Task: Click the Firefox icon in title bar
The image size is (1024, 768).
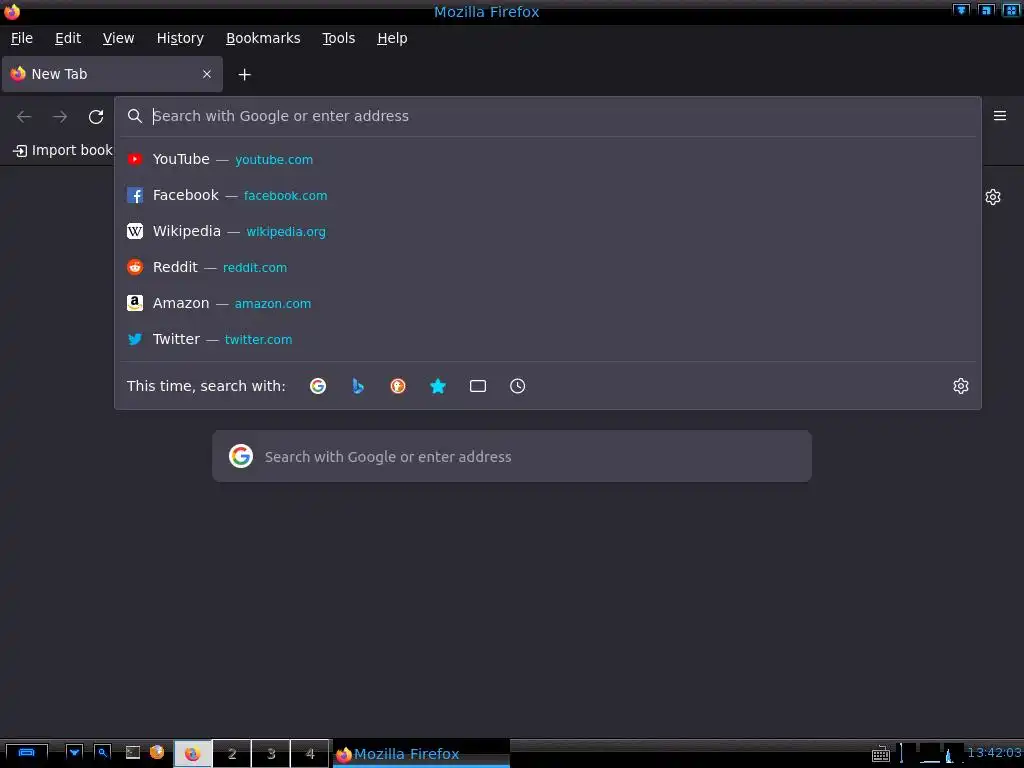Action: tap(12, 11)
